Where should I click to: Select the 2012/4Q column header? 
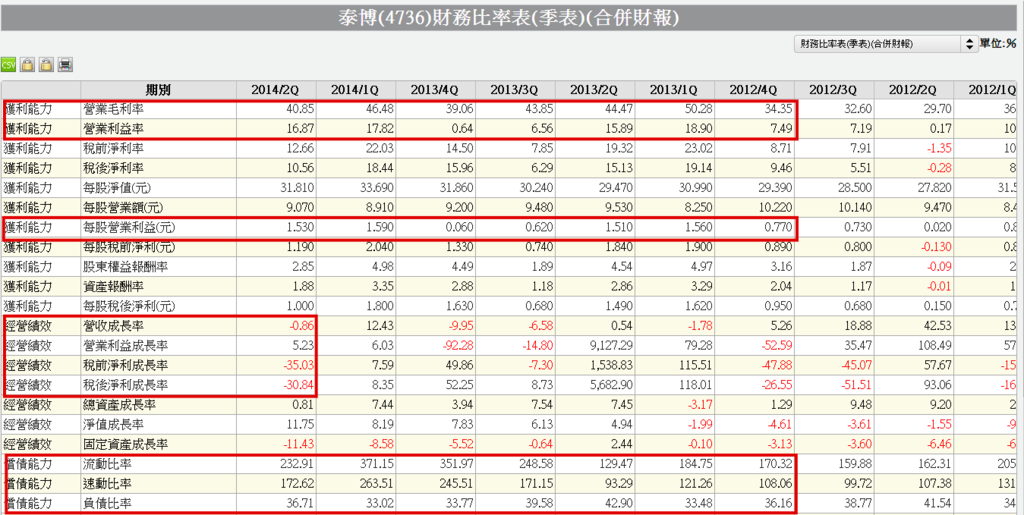(x=754, y=90)
